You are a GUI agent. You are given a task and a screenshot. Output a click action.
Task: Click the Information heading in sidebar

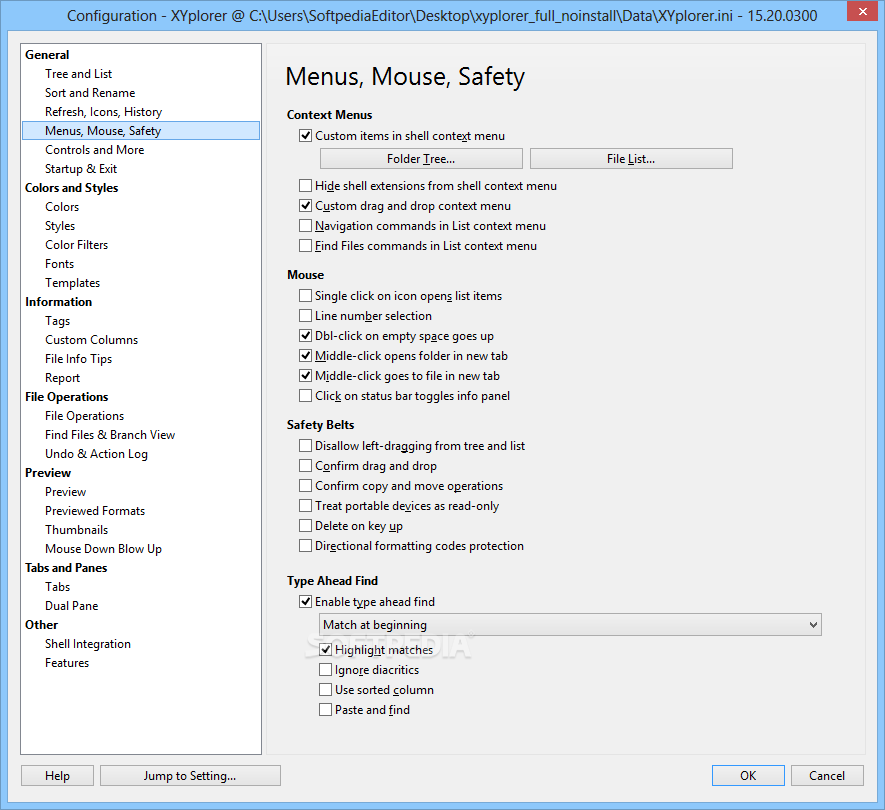[58, 302]
